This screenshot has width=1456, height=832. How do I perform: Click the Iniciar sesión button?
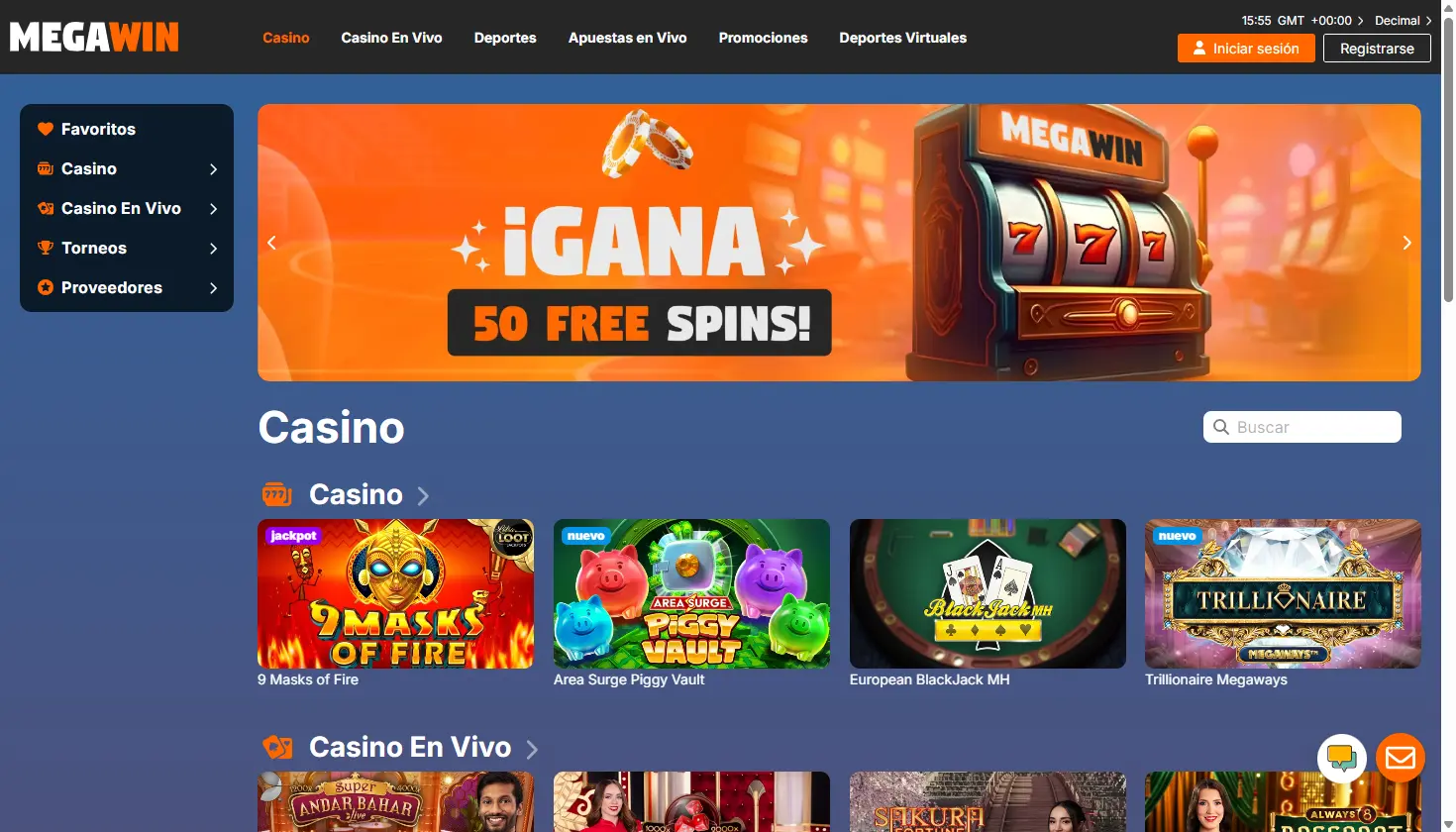(x=1246, y=49)
